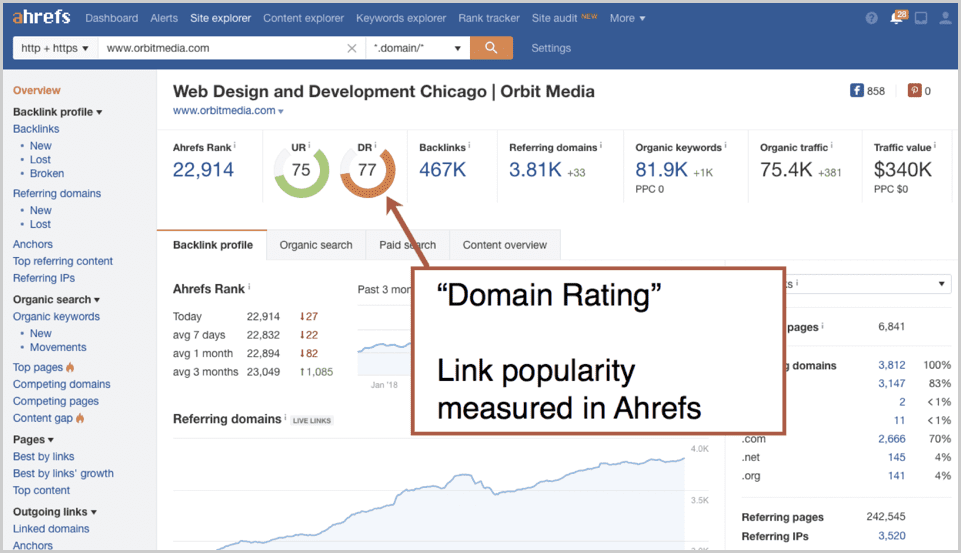Open the http + https protocol dropdown
961x553 pixels.
click(x=55, y=48)
